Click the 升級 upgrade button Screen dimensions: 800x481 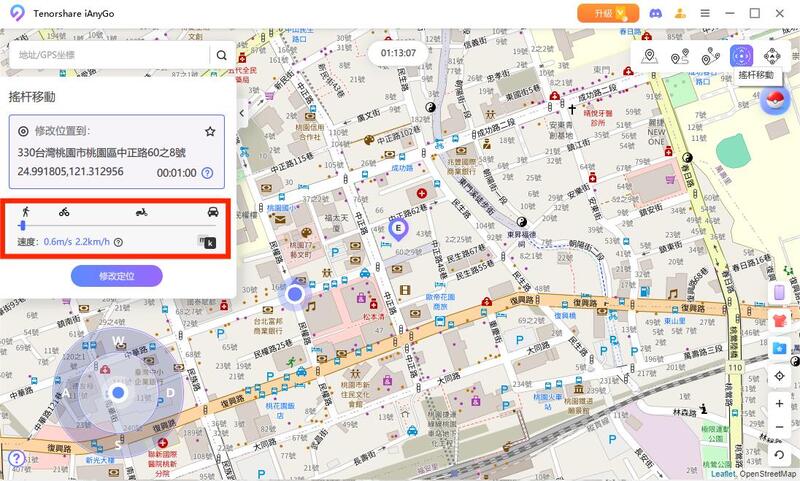click(608, 13)
